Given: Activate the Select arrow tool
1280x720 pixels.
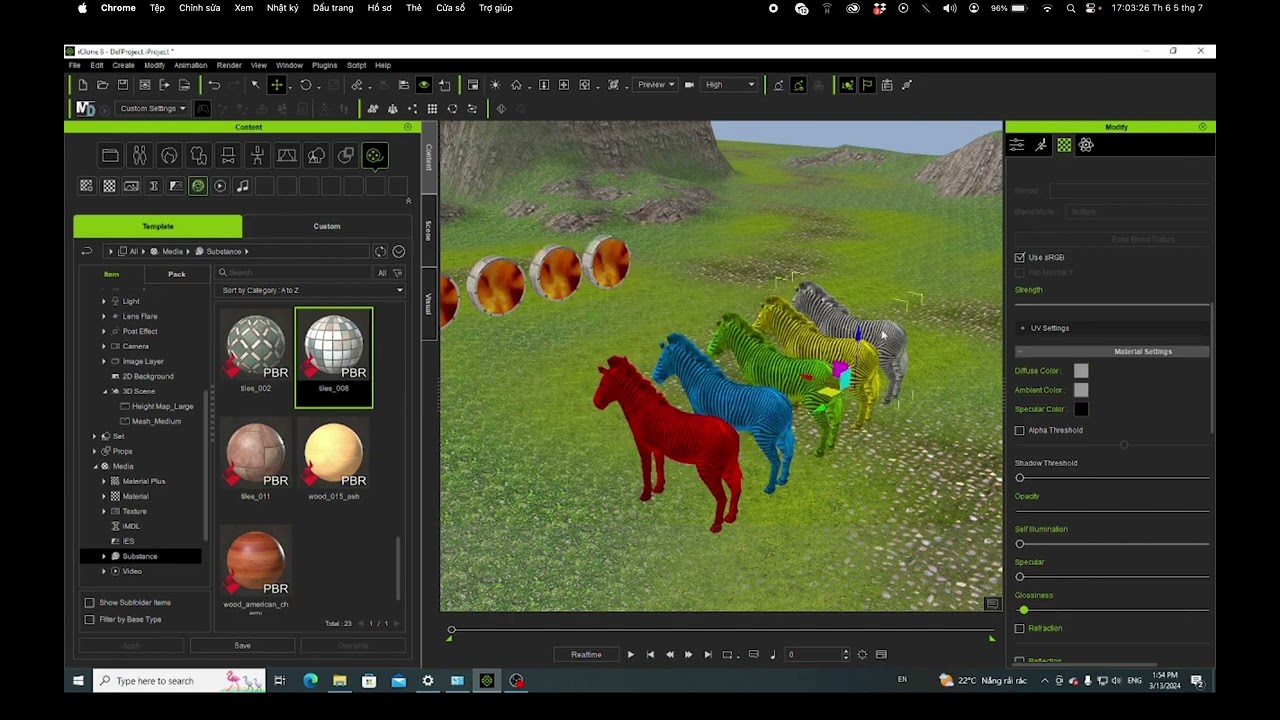Looking at the screenshot, I should [256, 85].
